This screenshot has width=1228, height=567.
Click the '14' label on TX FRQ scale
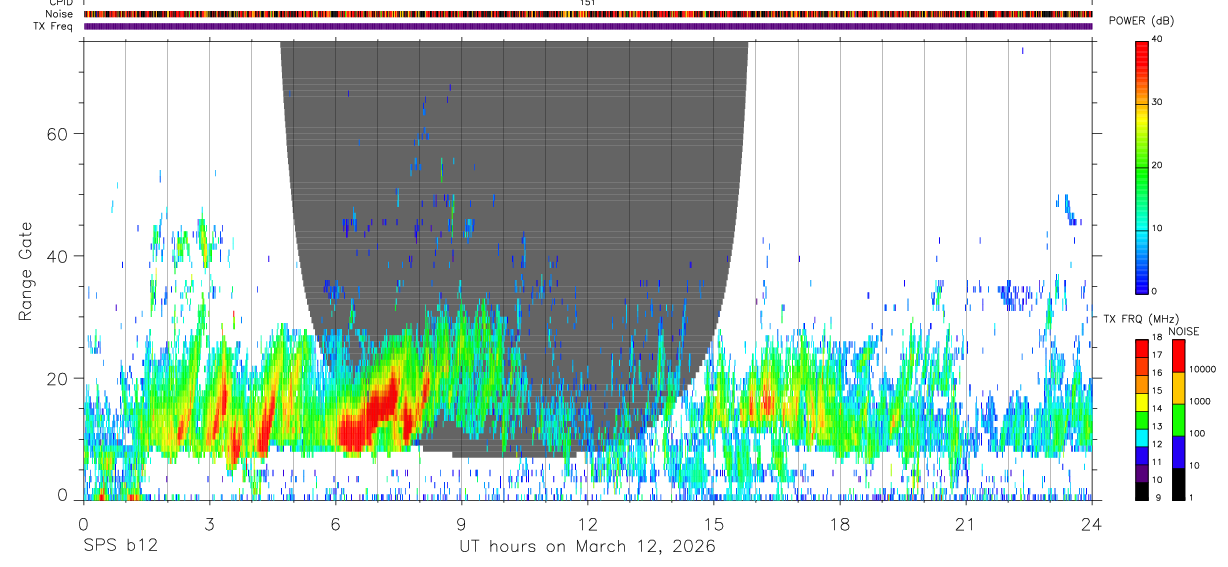coord(1156,408)
